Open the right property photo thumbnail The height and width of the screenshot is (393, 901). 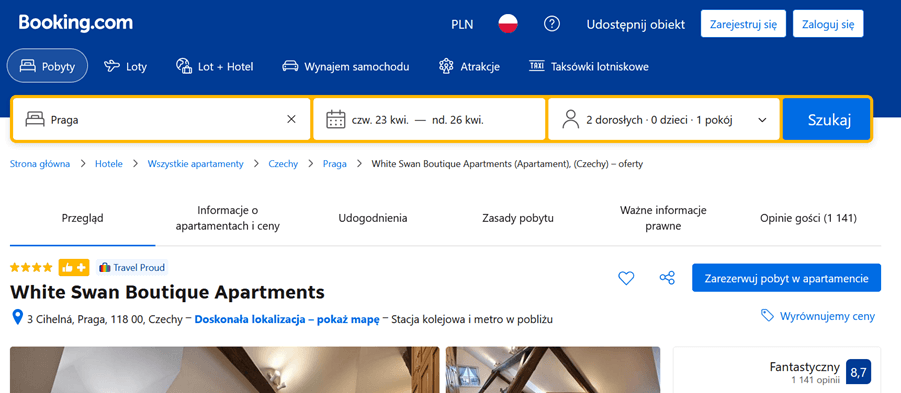pyautogui.click(x=553, y=369)
